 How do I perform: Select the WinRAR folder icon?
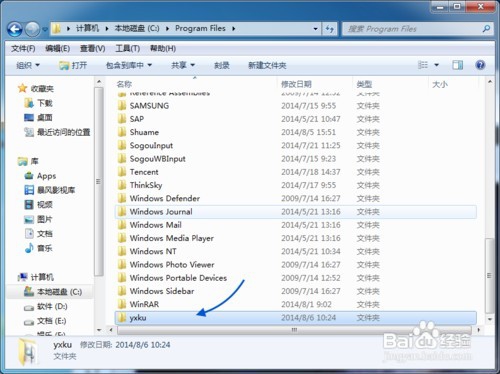tap(122, 304)
